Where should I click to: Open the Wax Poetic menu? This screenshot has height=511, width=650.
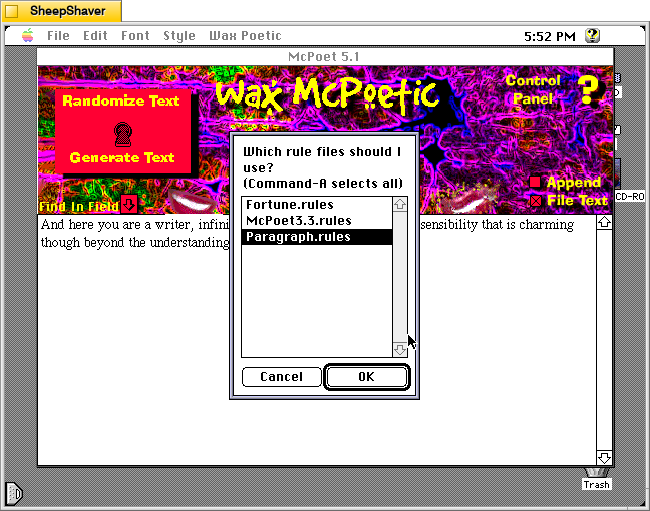(x=245, y=36)
